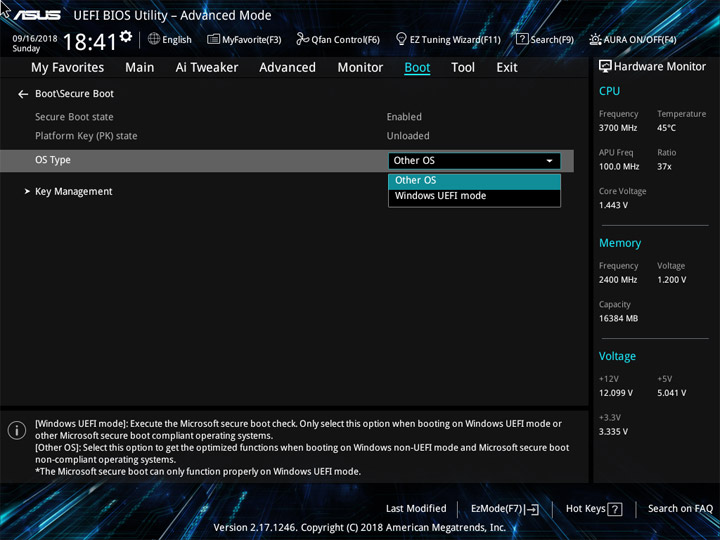Open MyFavorite(F3) list icon

[x=213, y=39]
